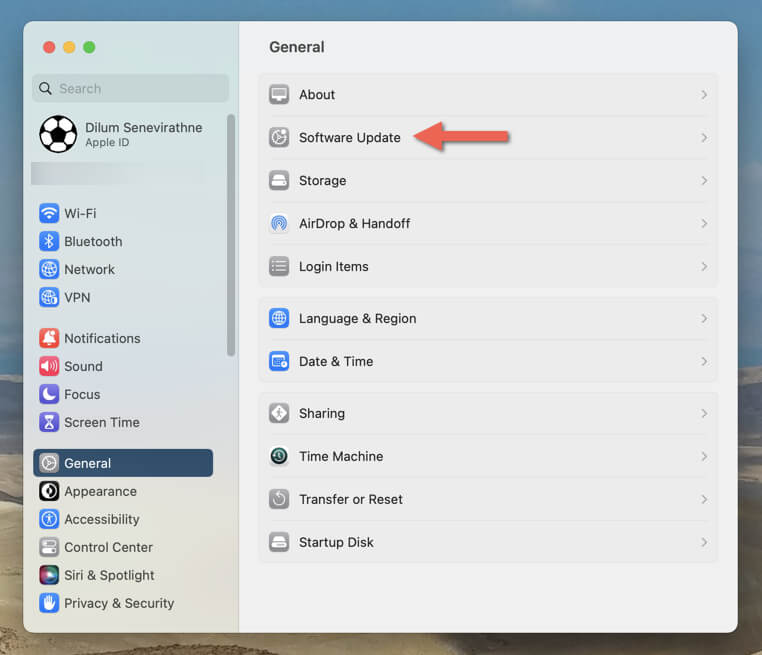Click the Wi-Fi icon in sidebar

[49, 213]
